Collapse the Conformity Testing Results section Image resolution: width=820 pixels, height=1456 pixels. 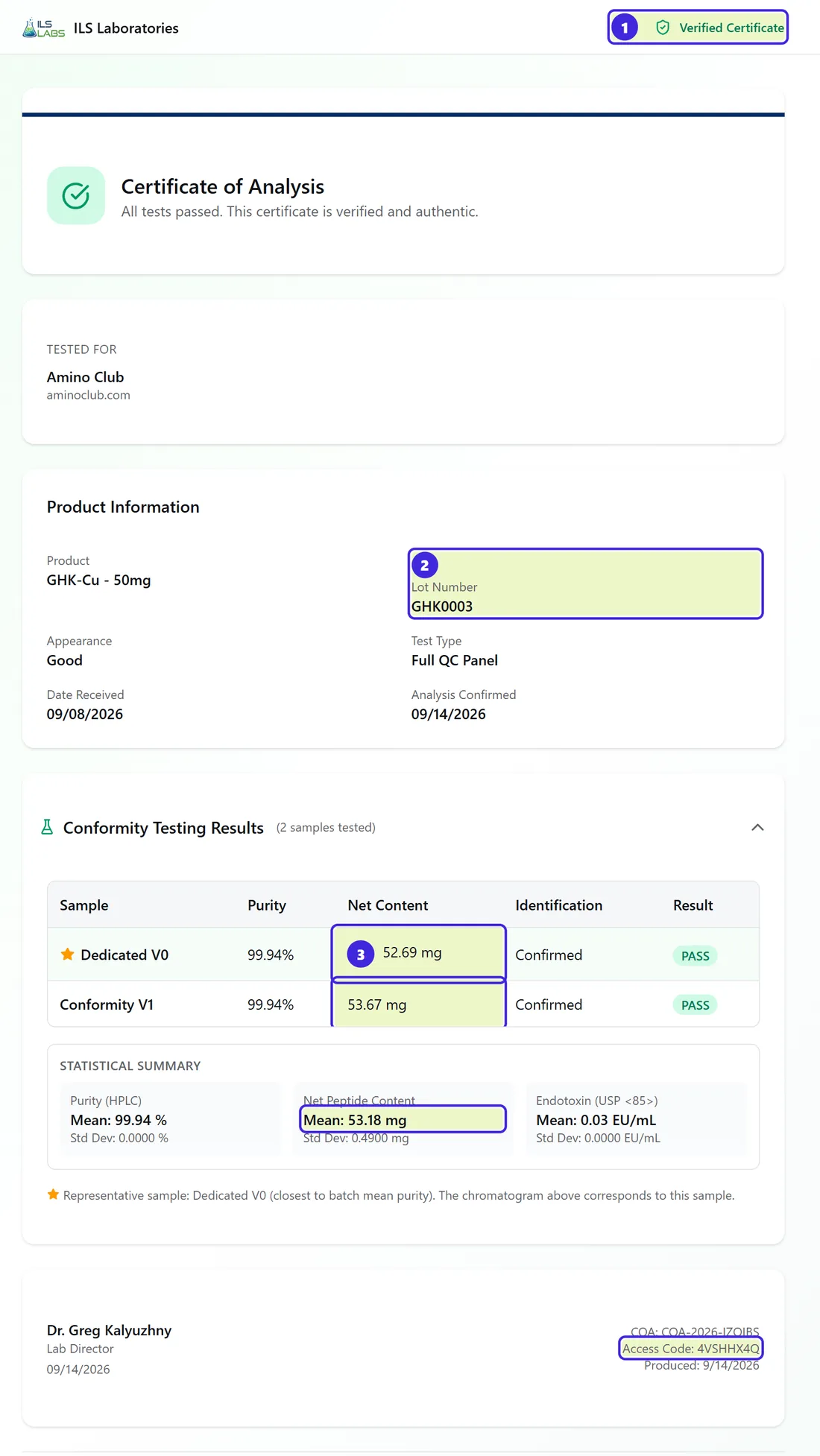(757, 827)
